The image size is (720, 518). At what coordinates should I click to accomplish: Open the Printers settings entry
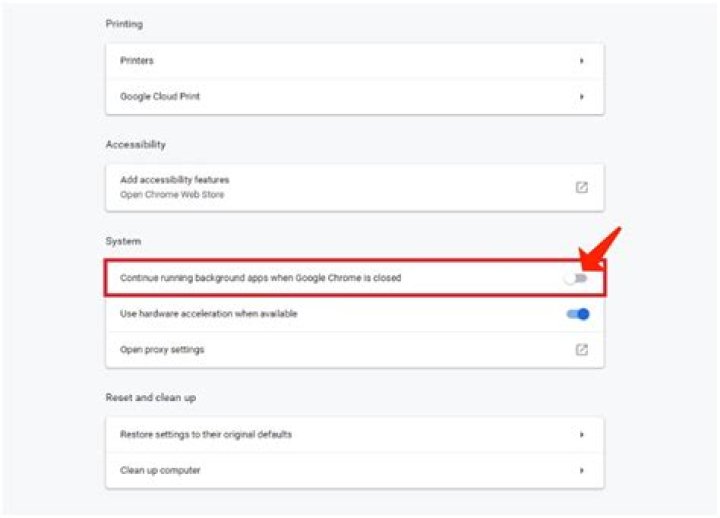(x=137, y=61)
